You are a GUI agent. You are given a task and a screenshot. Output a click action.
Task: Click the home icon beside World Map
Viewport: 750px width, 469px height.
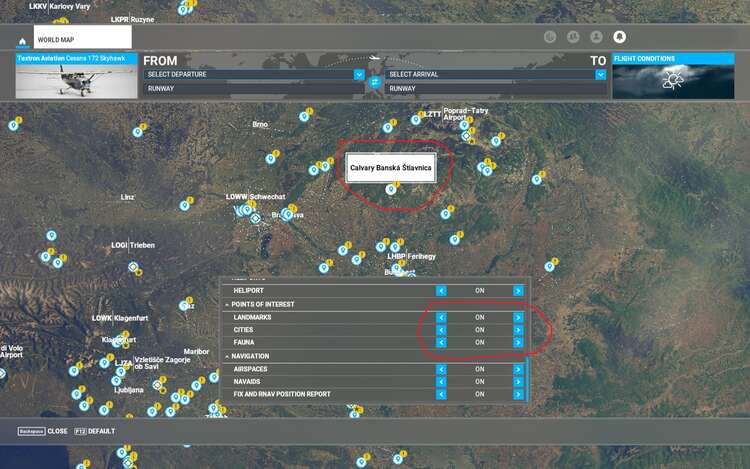(x=21, y=41)
